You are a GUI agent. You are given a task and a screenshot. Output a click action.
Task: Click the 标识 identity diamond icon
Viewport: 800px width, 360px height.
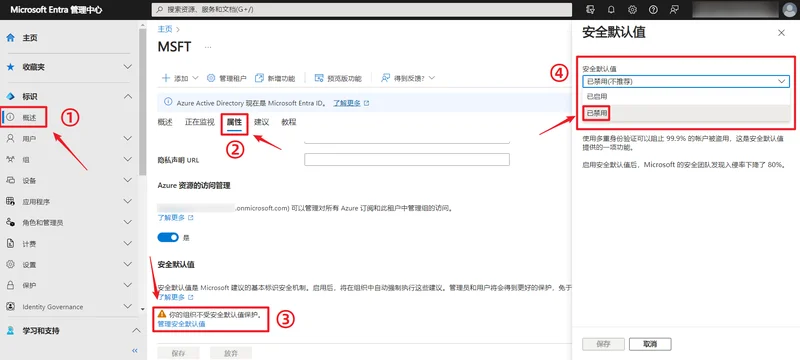point(10,96)
